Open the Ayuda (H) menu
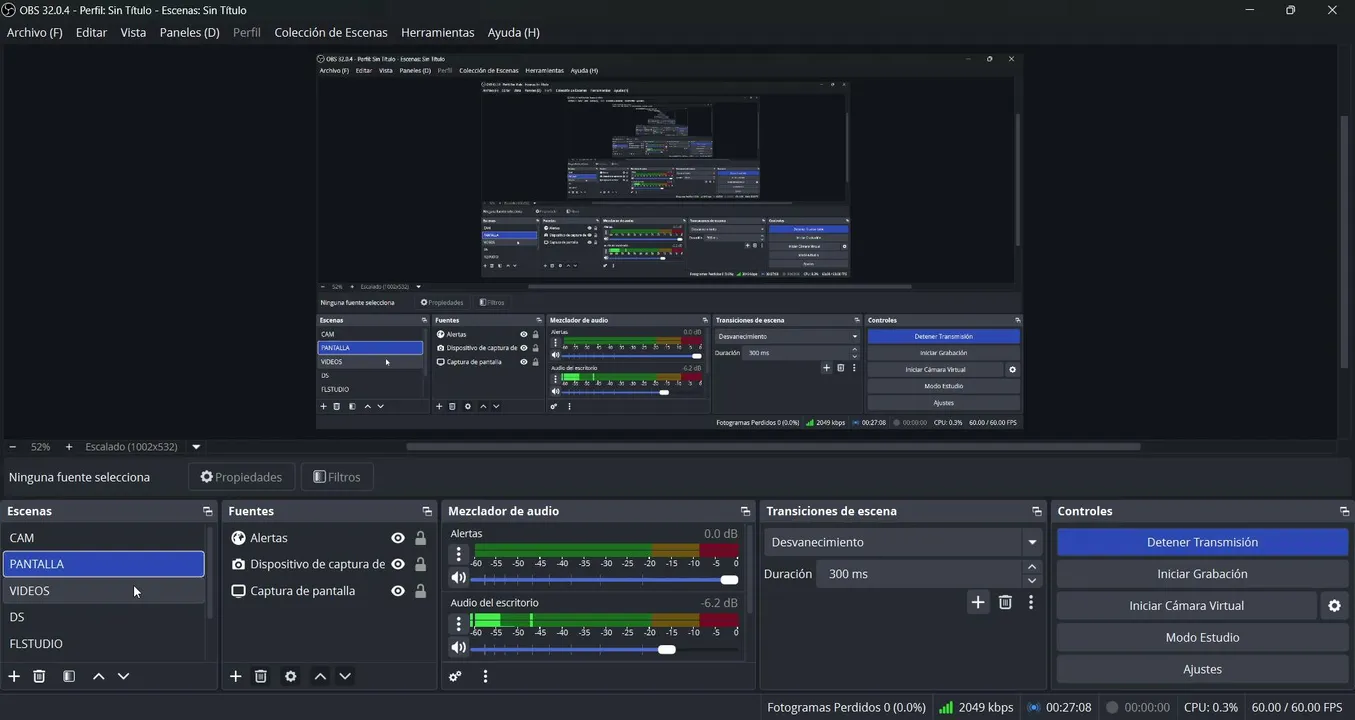 (514, 32)
